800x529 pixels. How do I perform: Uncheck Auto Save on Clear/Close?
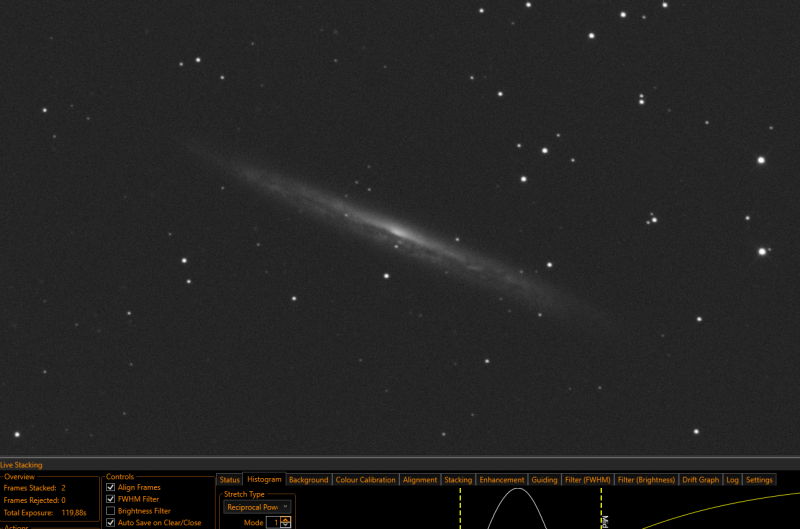110,522
